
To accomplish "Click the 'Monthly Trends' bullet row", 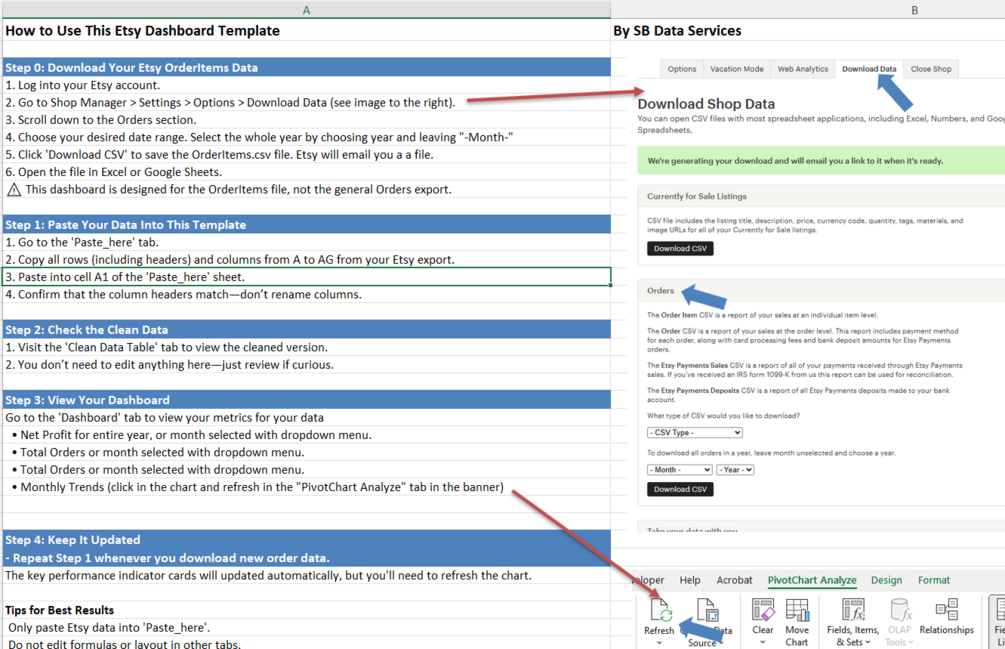I will point(306,487).
